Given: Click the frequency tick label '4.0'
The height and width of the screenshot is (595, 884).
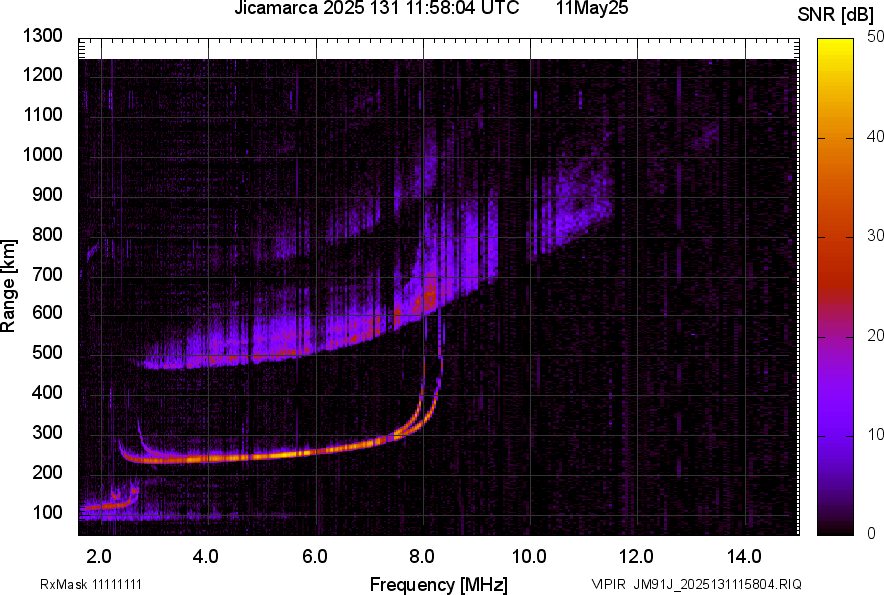Looking at the screenshot, I should tap(206, 557).
